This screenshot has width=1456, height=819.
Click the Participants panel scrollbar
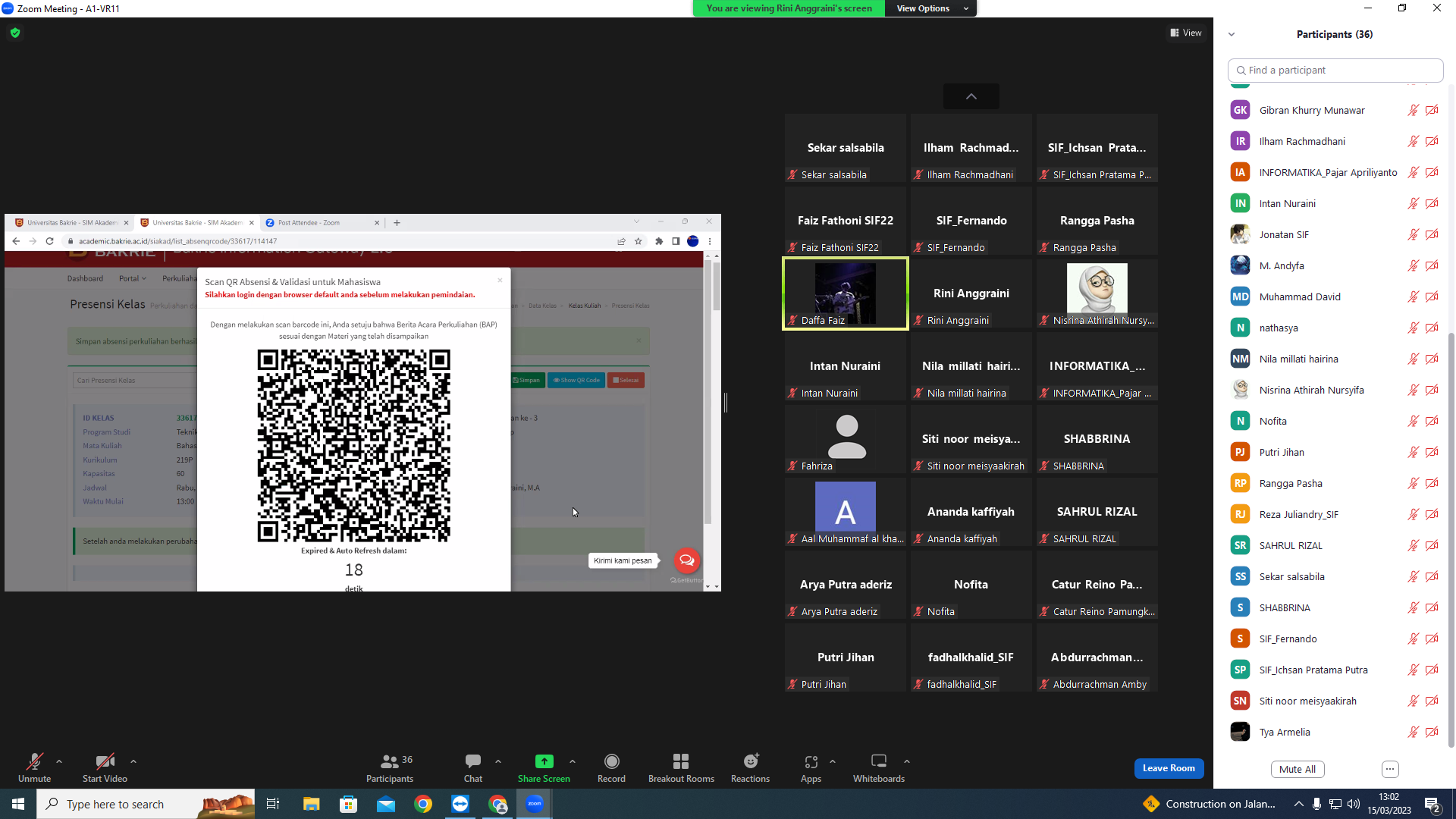(1451, 538)
